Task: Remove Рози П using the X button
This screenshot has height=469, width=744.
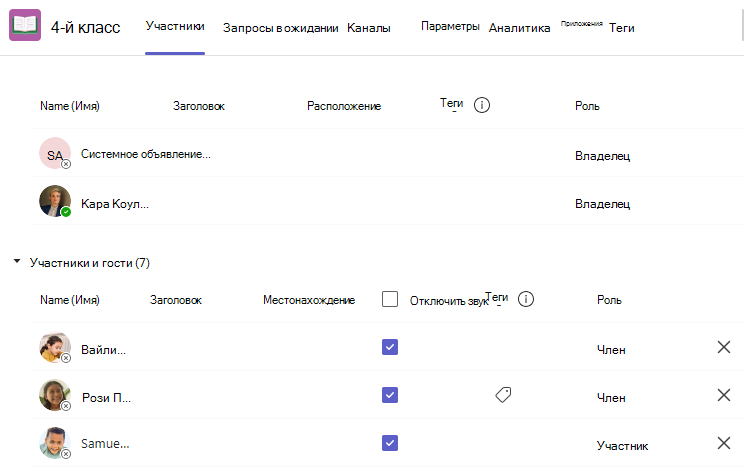Action: click(x=724, y=395)
